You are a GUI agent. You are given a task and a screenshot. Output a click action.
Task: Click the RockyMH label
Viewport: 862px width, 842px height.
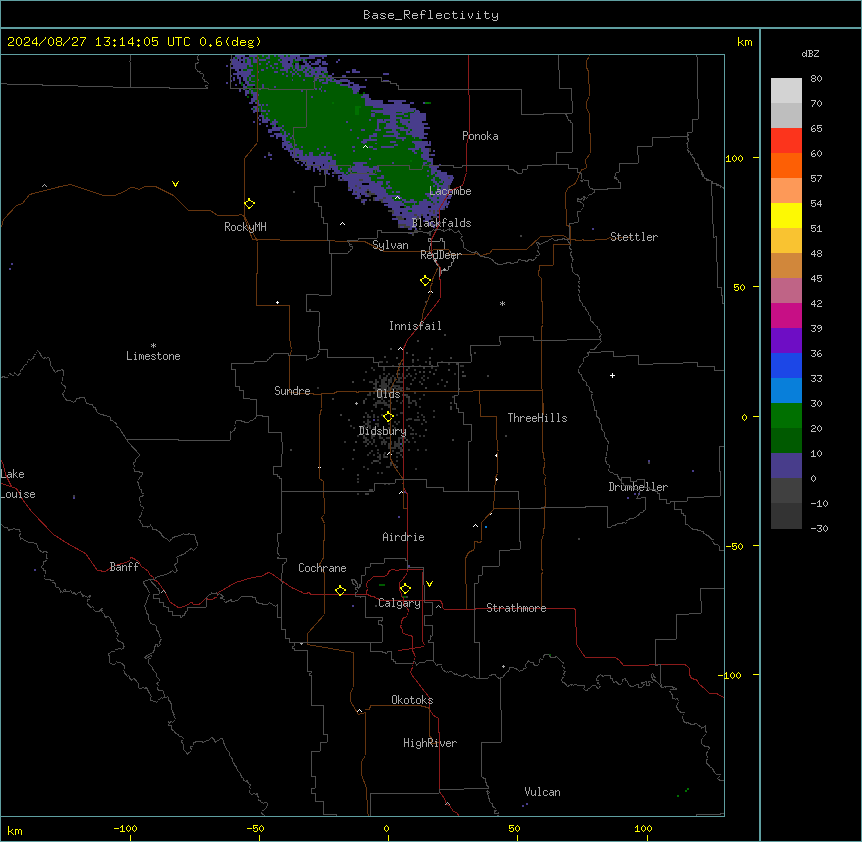(x=245, y=227)
